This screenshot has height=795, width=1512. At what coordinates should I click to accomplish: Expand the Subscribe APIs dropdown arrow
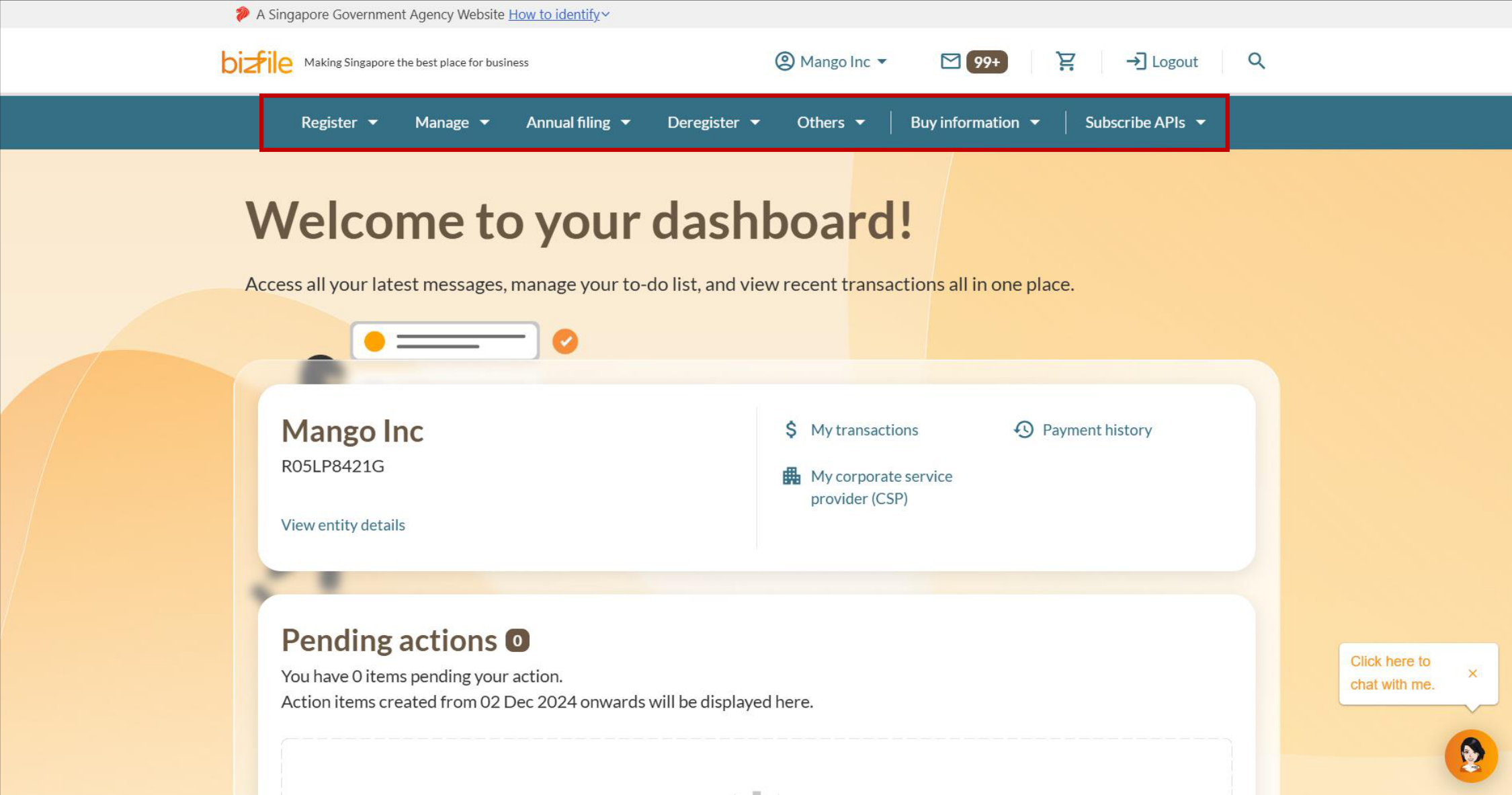(1201, 122)
